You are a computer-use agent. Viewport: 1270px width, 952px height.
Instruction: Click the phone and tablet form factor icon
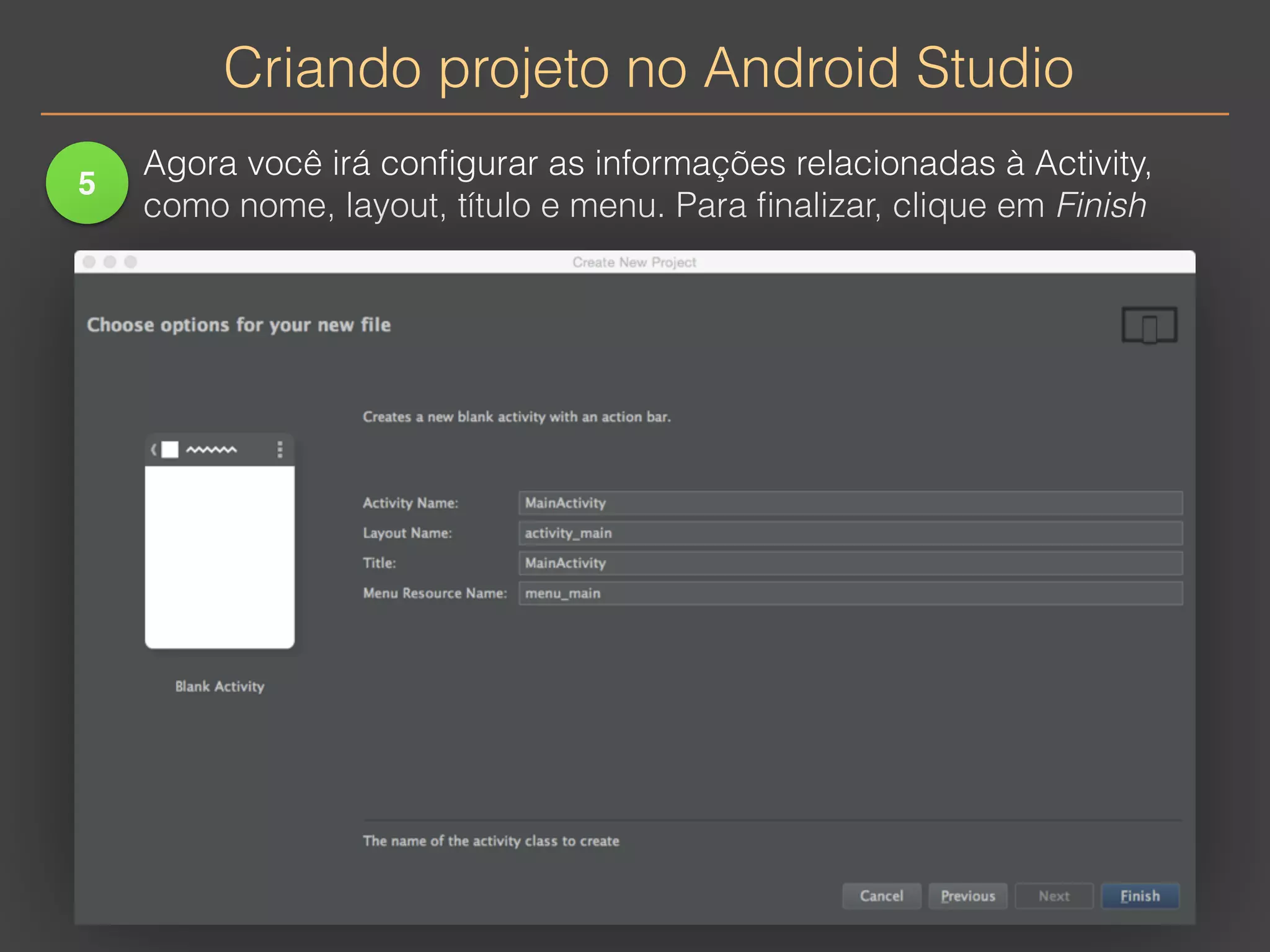1149,325
